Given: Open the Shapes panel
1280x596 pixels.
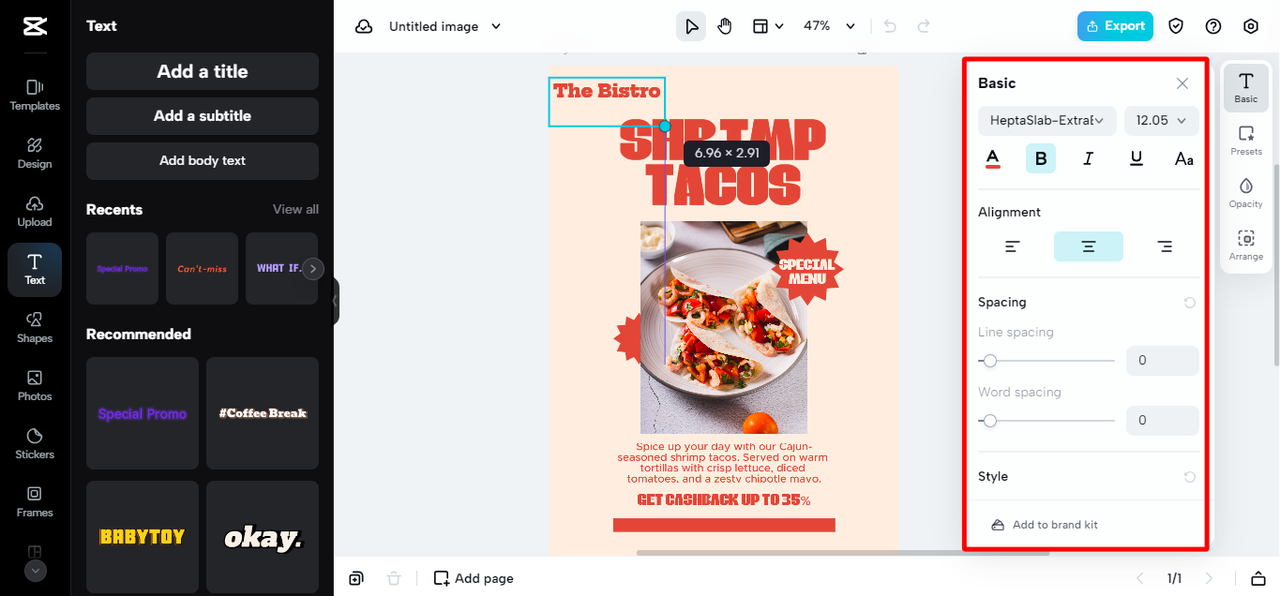Looking at the screenshot, I should tap(35, 327).
